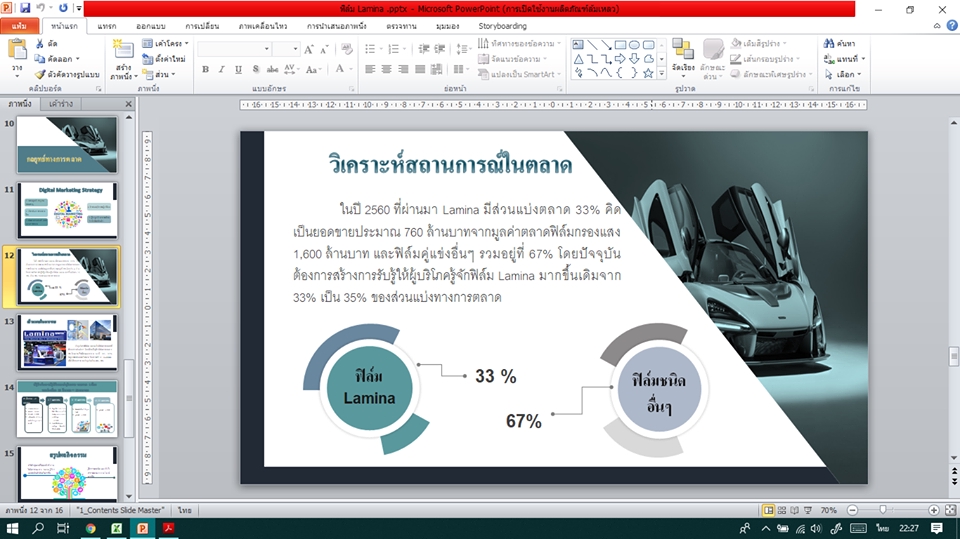The width and height of the screenshot is (960, 539).
Task: Click the Columns icon
Action: click(459, 69)
